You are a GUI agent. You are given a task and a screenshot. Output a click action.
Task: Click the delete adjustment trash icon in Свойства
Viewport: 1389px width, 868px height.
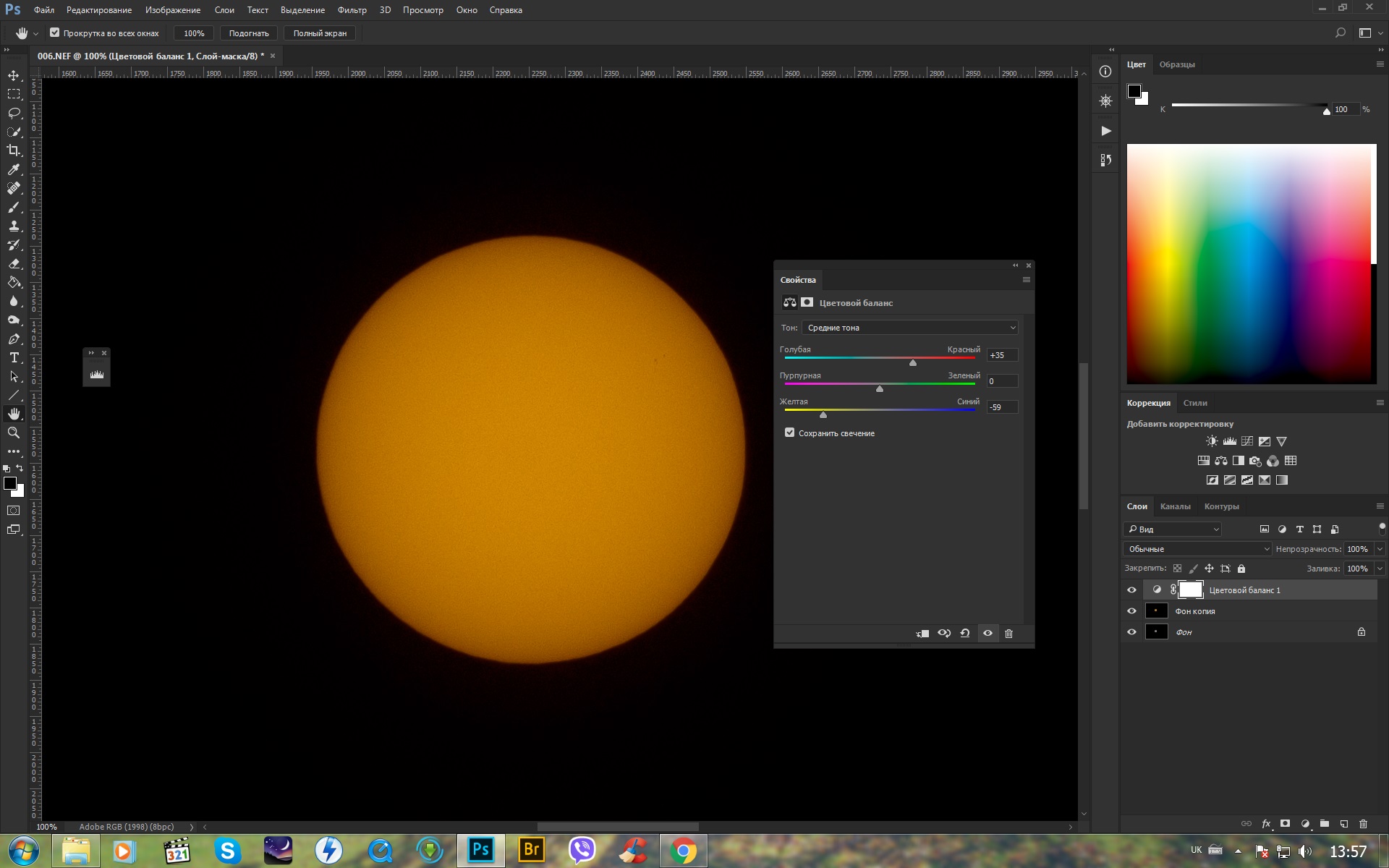(x=1008, y=633)
